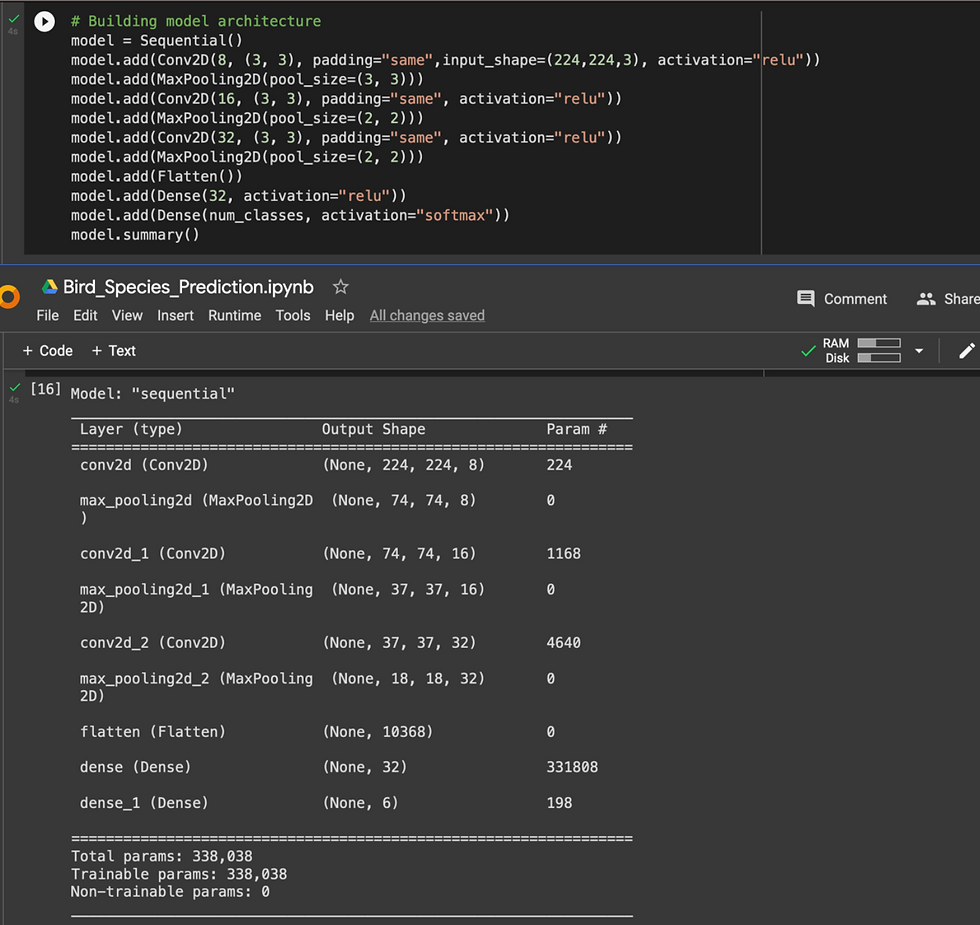Open the Runtime menu
The width and height of the screenshot is (980, 925).
tap(234, 316)
